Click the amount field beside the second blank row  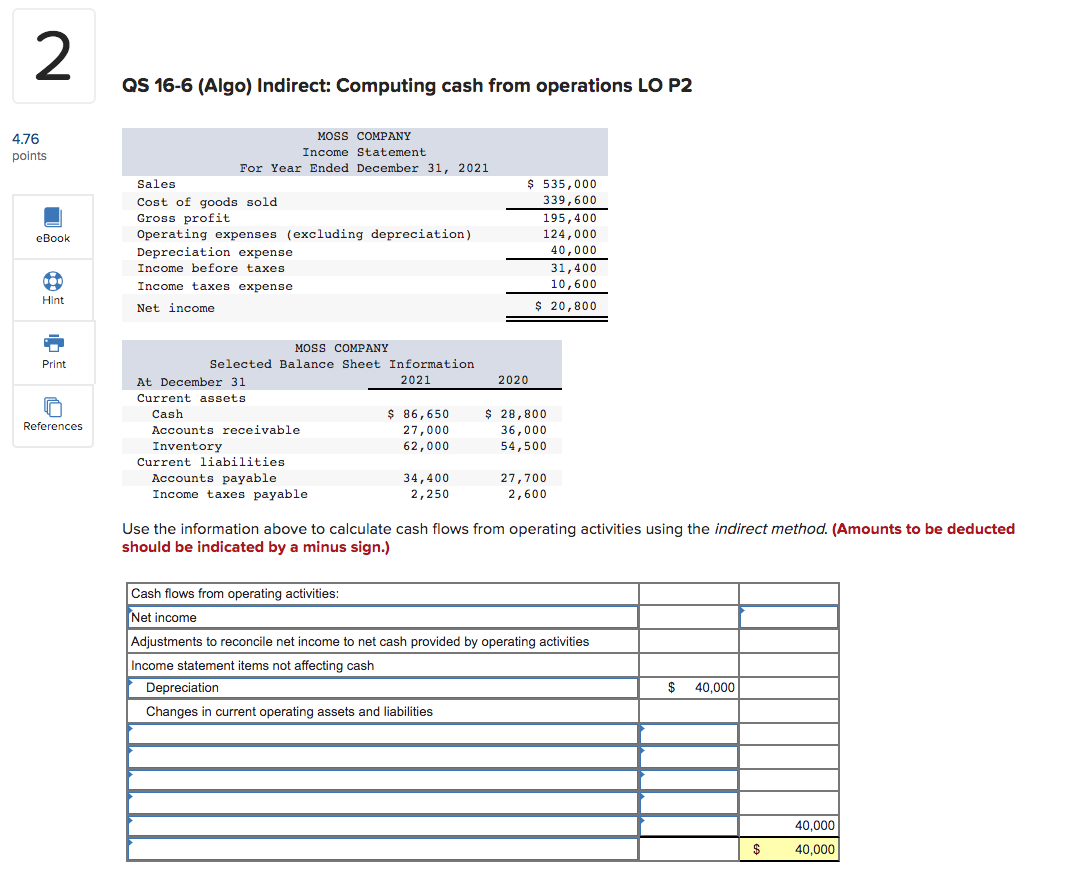pyautogui.click(x=690, y=757)
